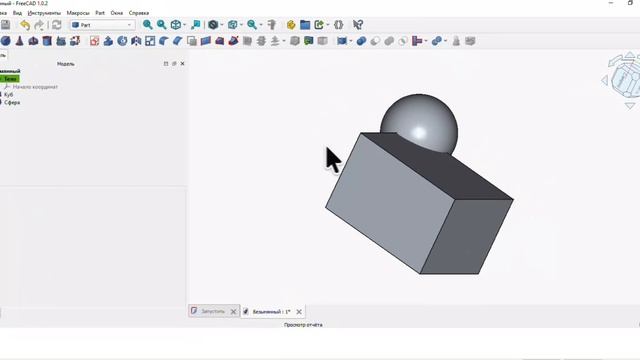Click the Undo arrow icon
The image size is (640, 360).
25,25
